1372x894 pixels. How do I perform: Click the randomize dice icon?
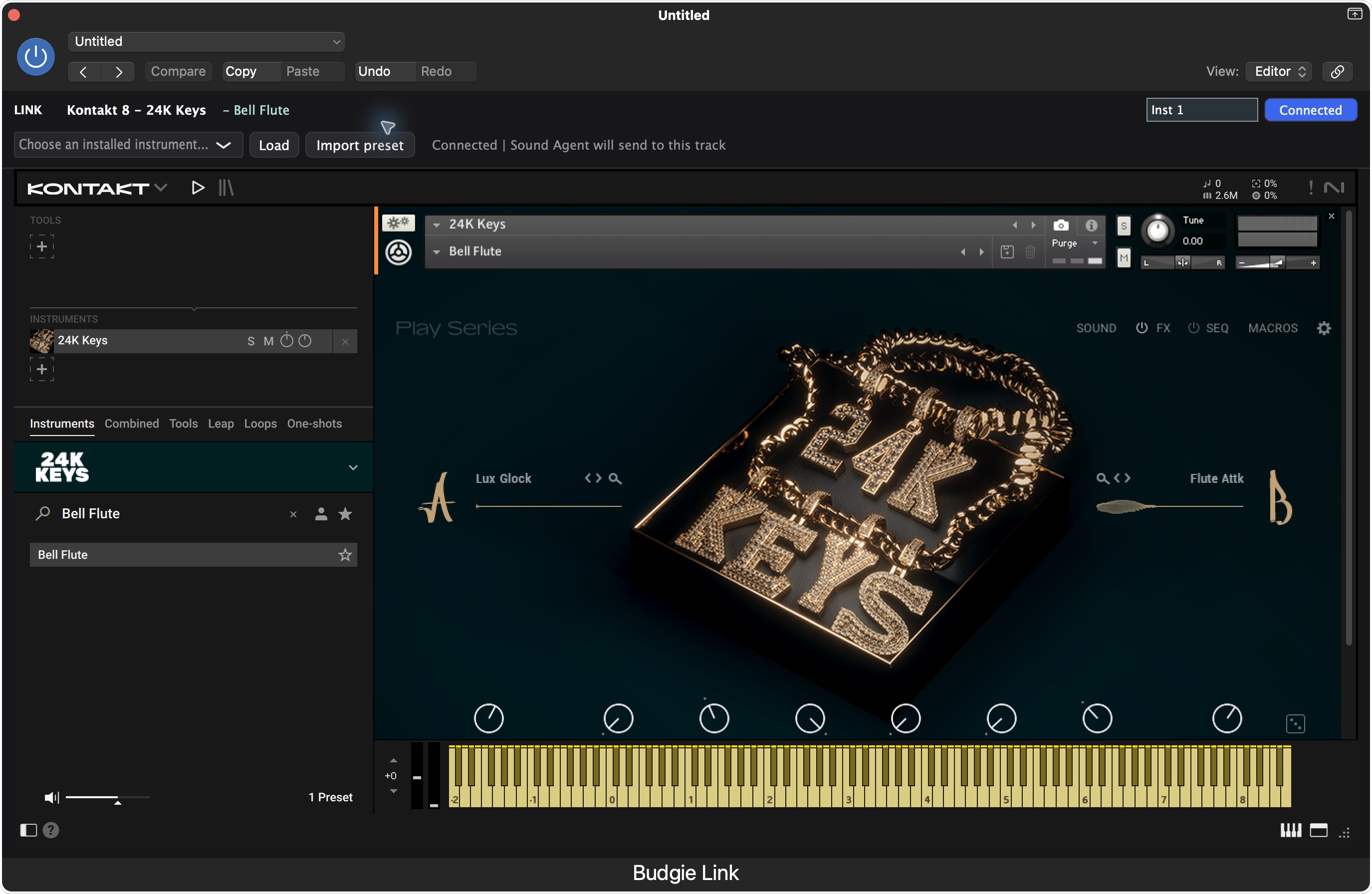pyautogui.click(x=1295, y=723)
